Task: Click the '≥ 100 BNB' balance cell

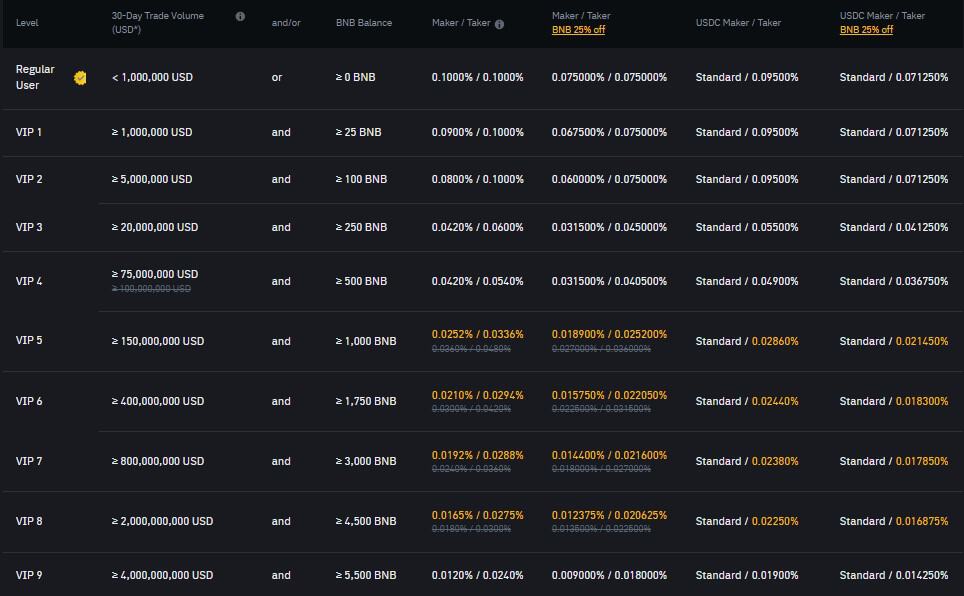Action: point(362,179)
